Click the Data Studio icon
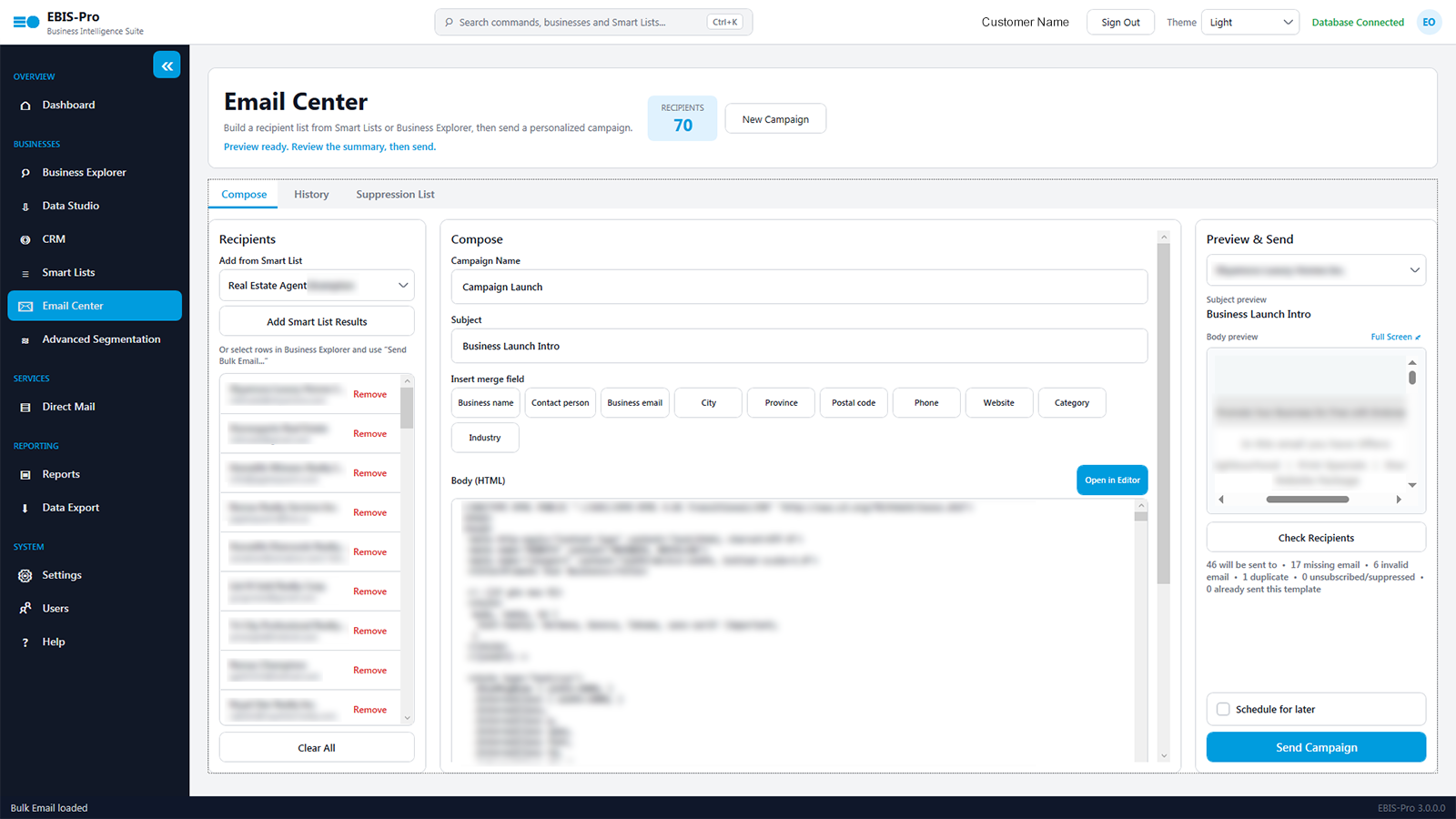The image size is (1456, 819). [x=25, y=207]
